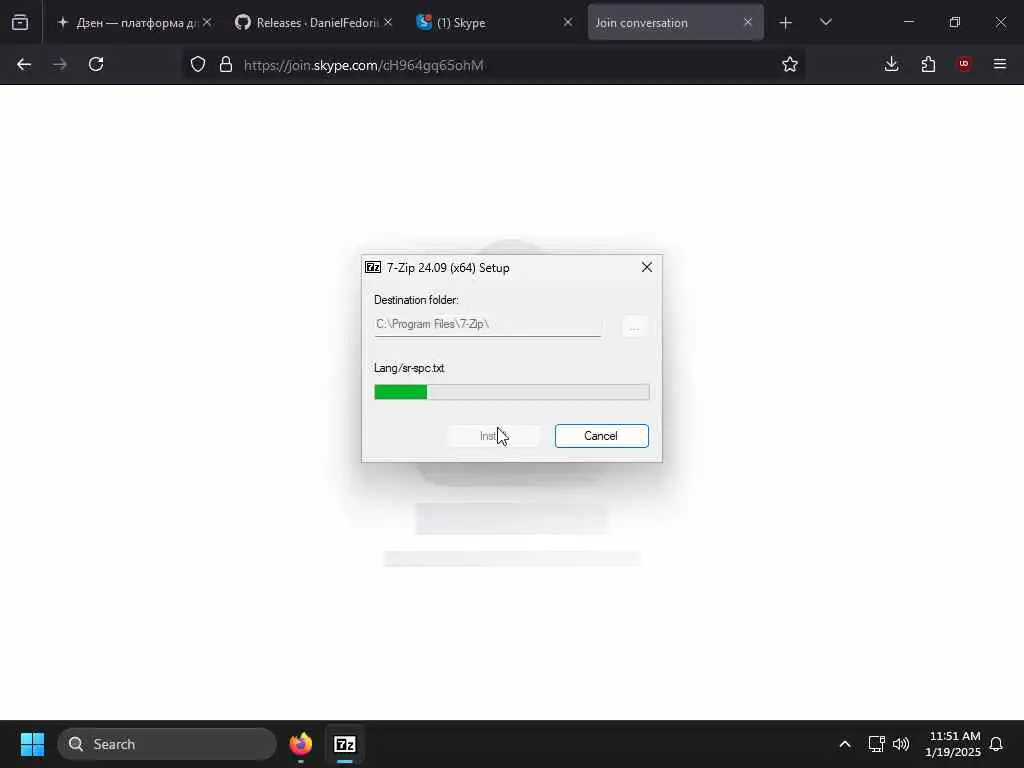Go forward to next page
The image size is (1024, 768).
[60, 64]
